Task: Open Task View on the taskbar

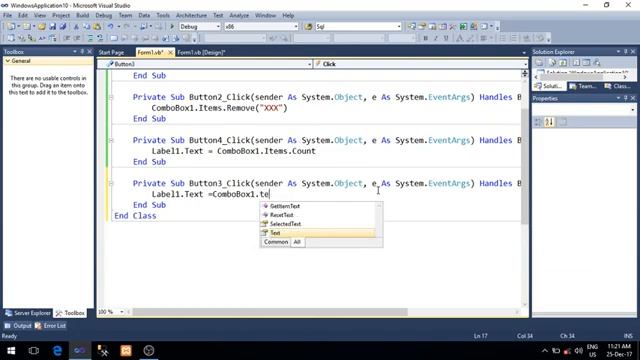Action: [34, 351]
